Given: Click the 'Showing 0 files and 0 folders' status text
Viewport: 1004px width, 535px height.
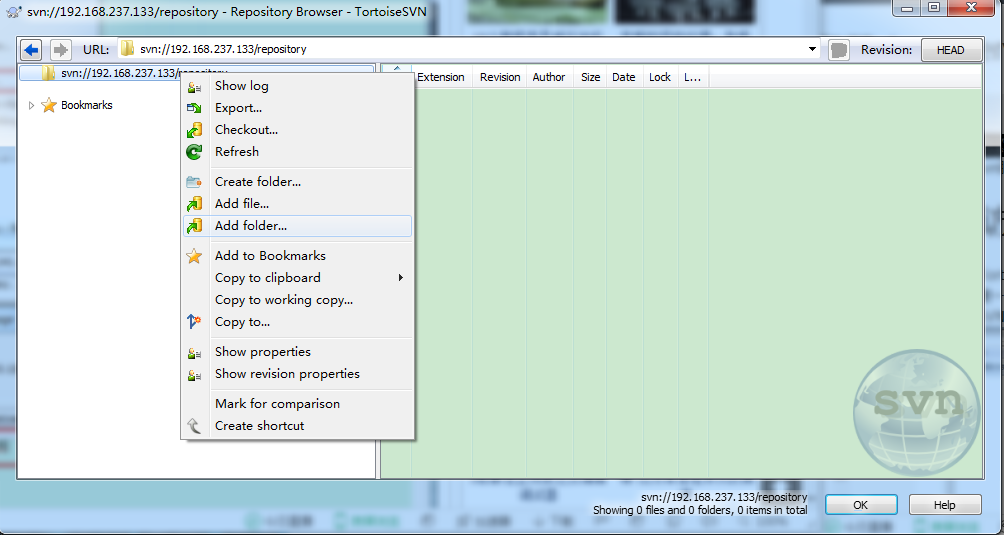Looking at the screenshot, I should [700, 511].
